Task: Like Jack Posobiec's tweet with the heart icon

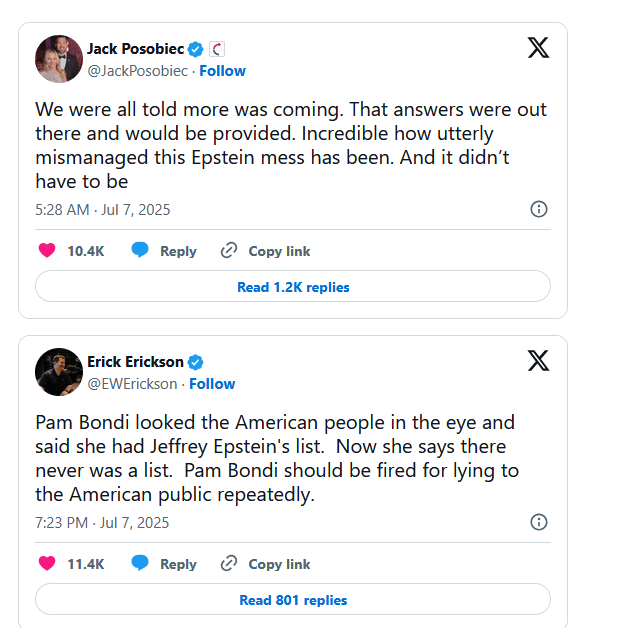Action: click(47, 251)
